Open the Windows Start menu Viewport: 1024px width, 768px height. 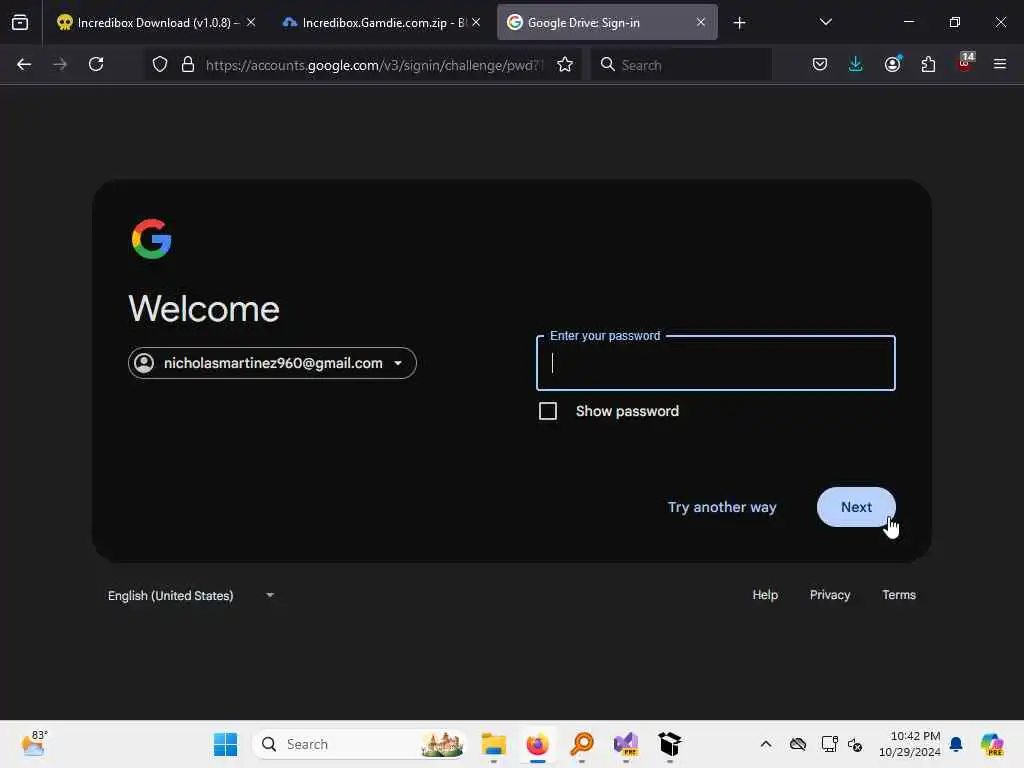click(x=226, y=744)
